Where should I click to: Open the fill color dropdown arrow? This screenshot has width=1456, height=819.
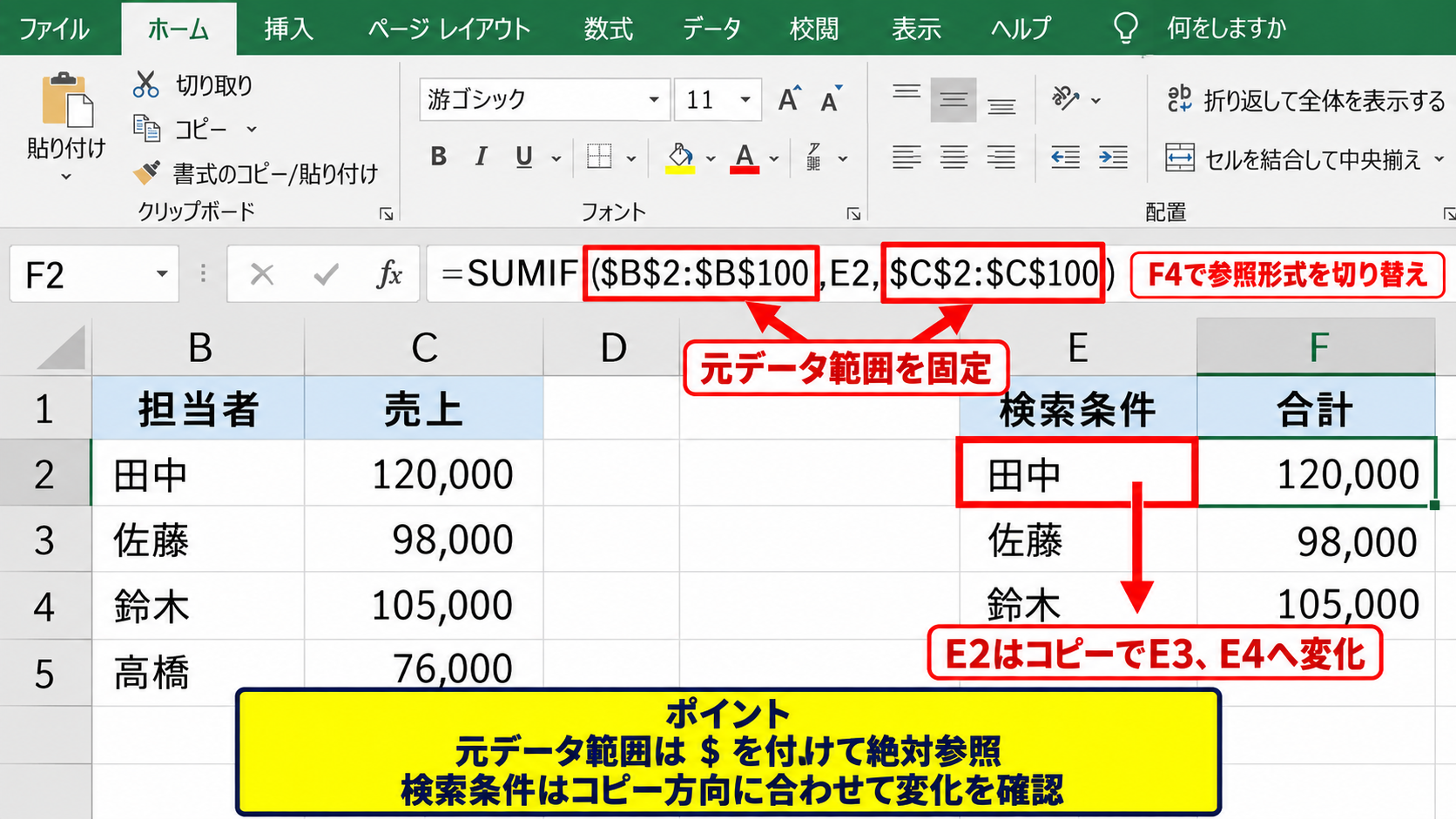click(x=711, y=159)
